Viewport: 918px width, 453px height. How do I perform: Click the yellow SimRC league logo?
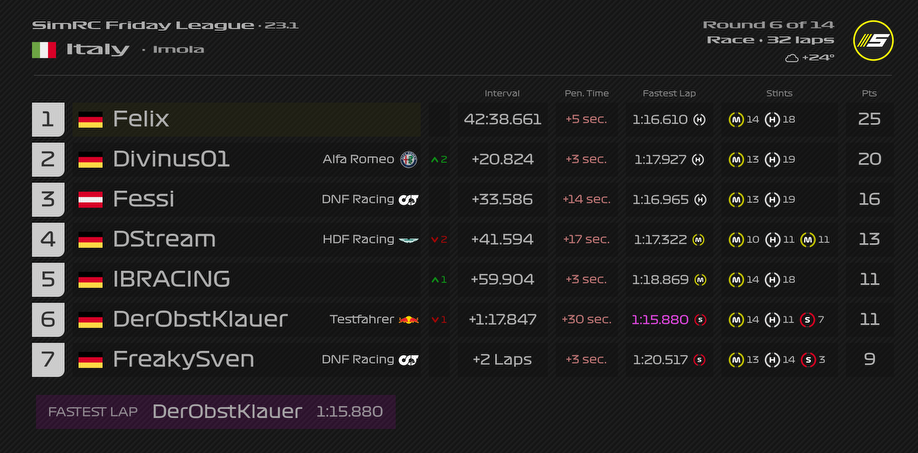click(872, 40)
